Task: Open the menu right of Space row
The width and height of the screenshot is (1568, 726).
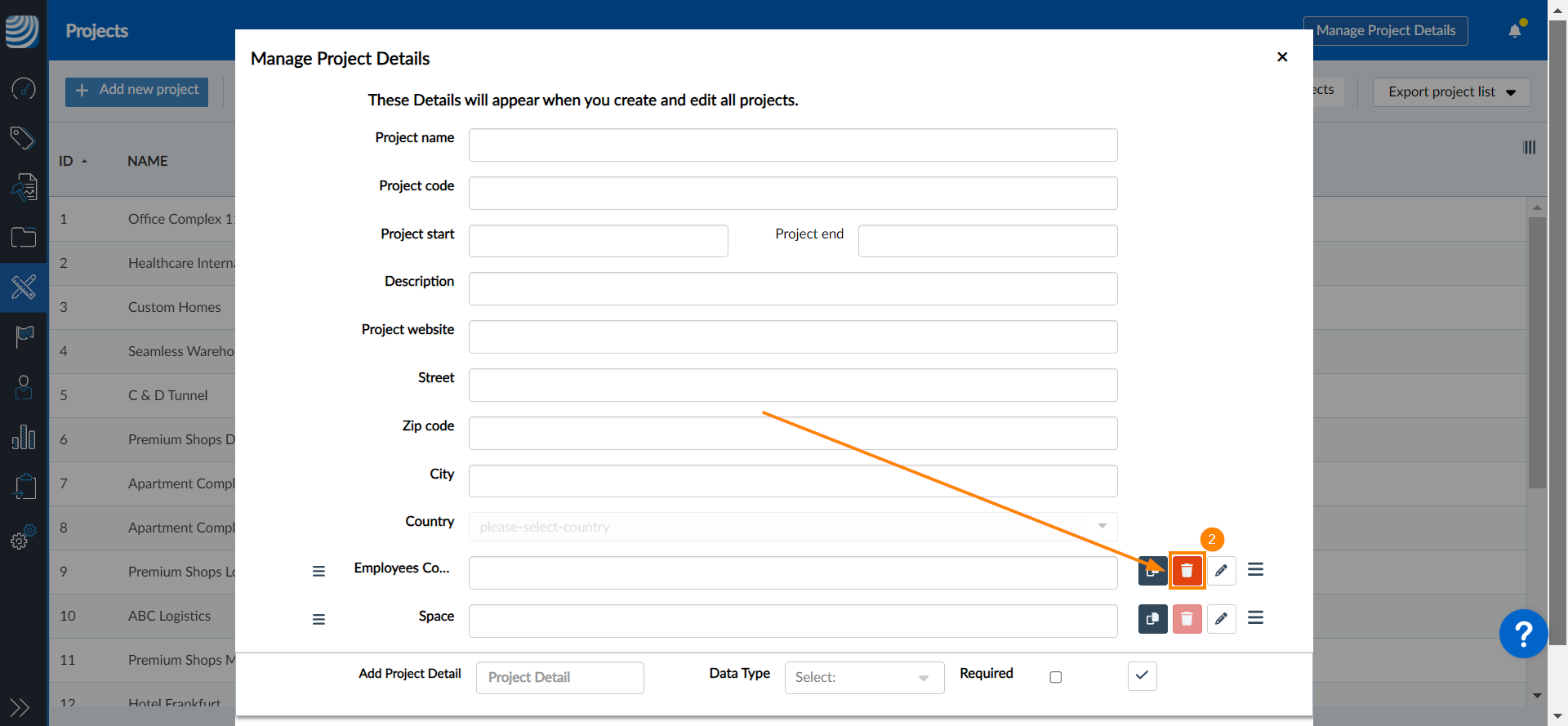Action: (1256, 617)
